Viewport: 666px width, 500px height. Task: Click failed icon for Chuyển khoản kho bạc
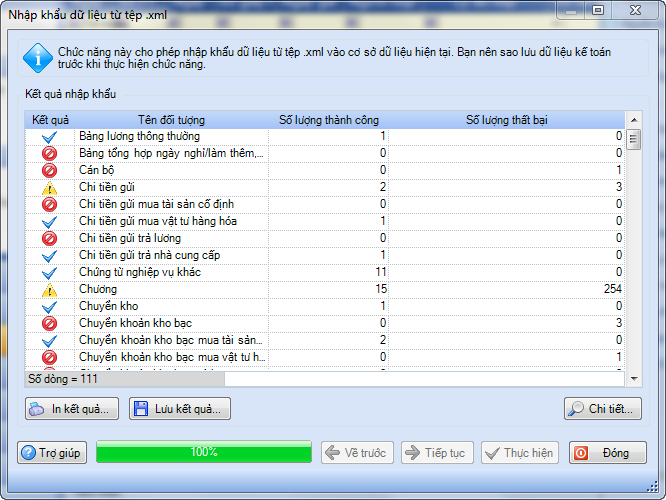click(49, 324)
